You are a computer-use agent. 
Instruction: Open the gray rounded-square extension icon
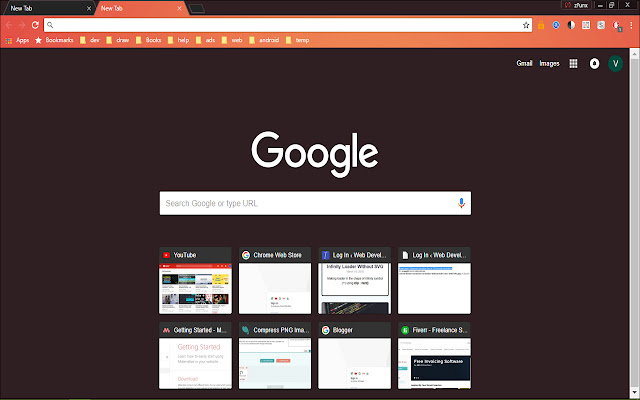click(601, 25)
